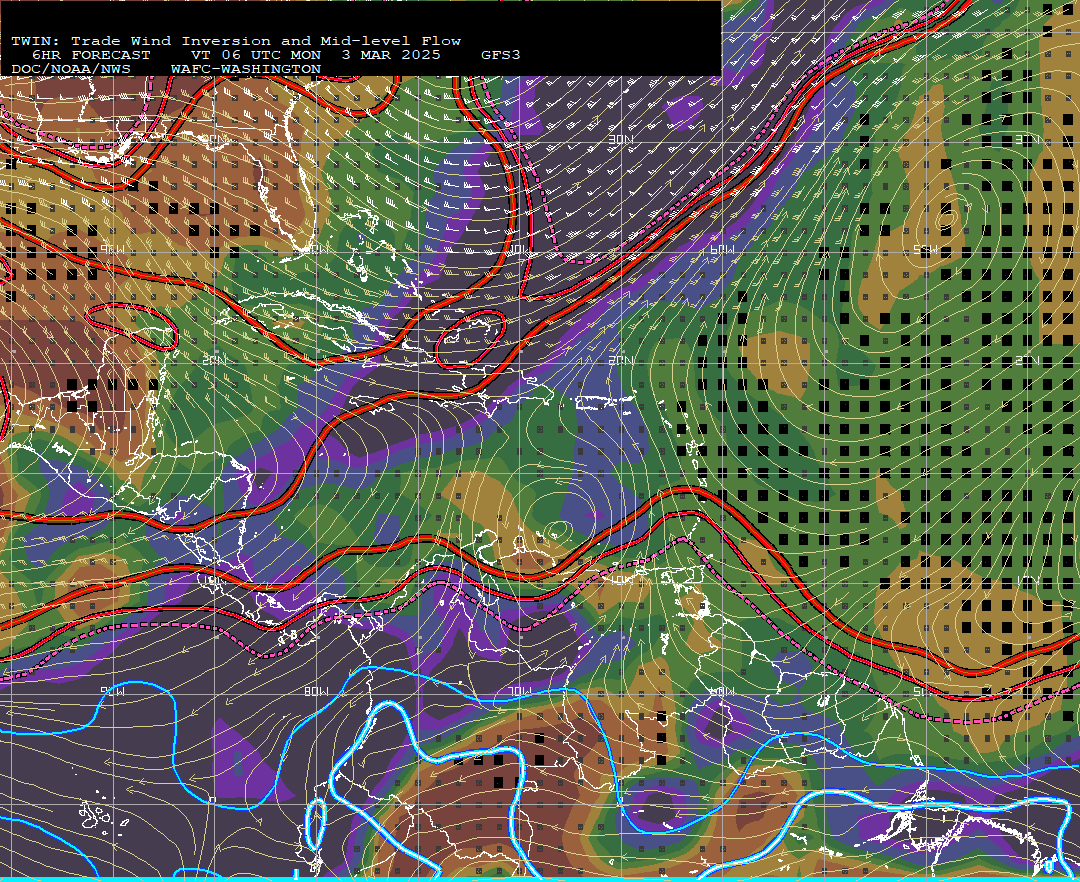Viewport: 1080px width, 882px height.
Task: Select the "DOC/NOAA/NWS" source text
Action: (x=71, y=70)
